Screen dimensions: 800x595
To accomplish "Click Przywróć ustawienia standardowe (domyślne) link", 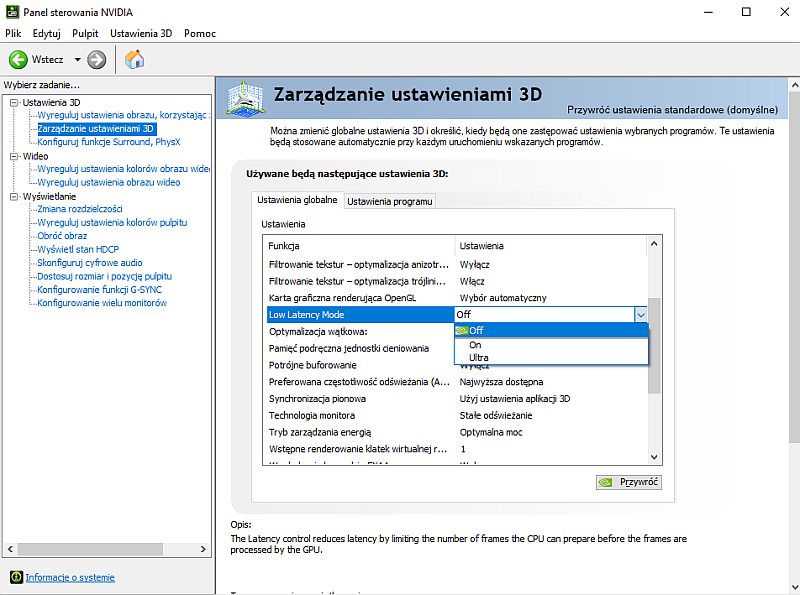I will click(672, 110).
